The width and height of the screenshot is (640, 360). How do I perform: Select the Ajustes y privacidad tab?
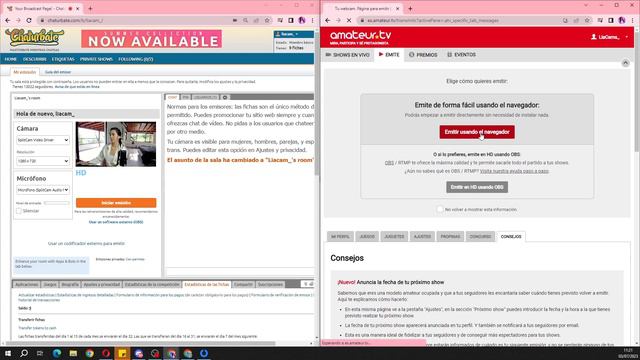(102, 284)
